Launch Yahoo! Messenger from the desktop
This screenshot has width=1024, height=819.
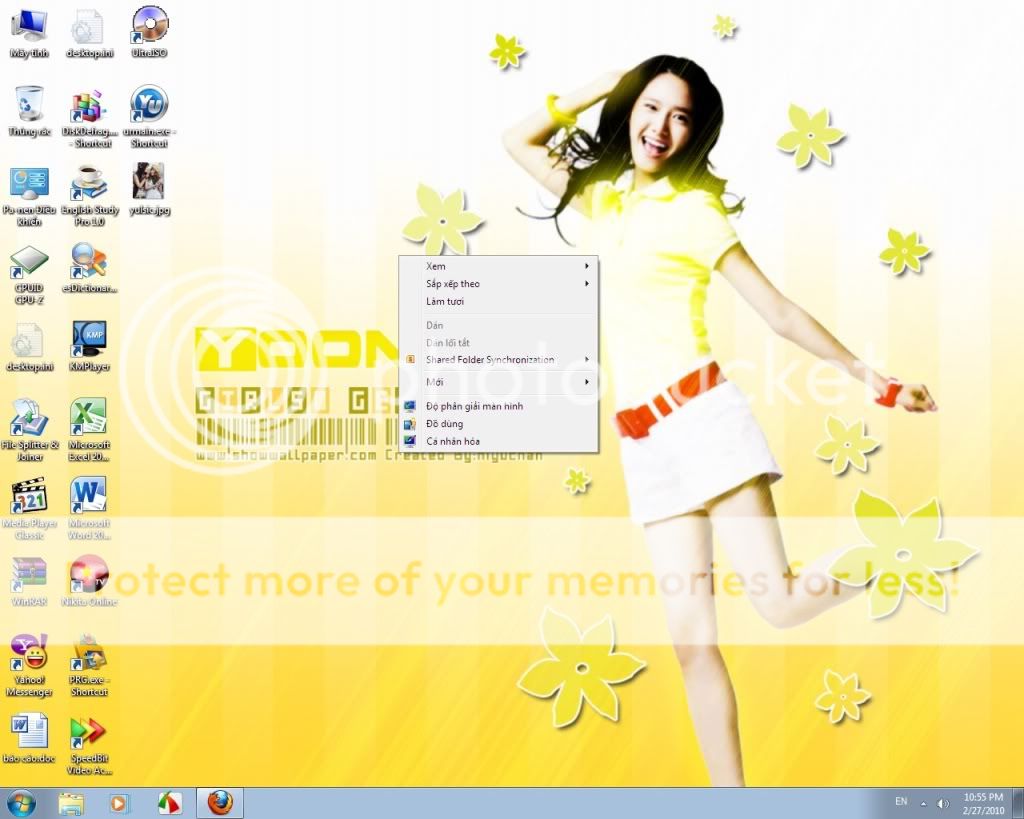pyautogui.click(x=29, y=653)
